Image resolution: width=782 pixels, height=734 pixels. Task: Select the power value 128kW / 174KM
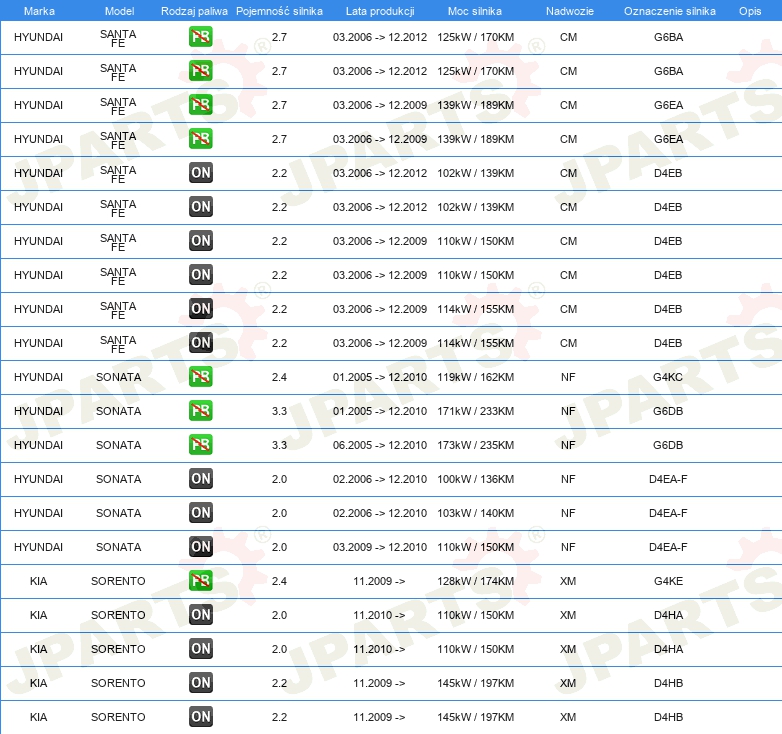(x=475, y=581)
